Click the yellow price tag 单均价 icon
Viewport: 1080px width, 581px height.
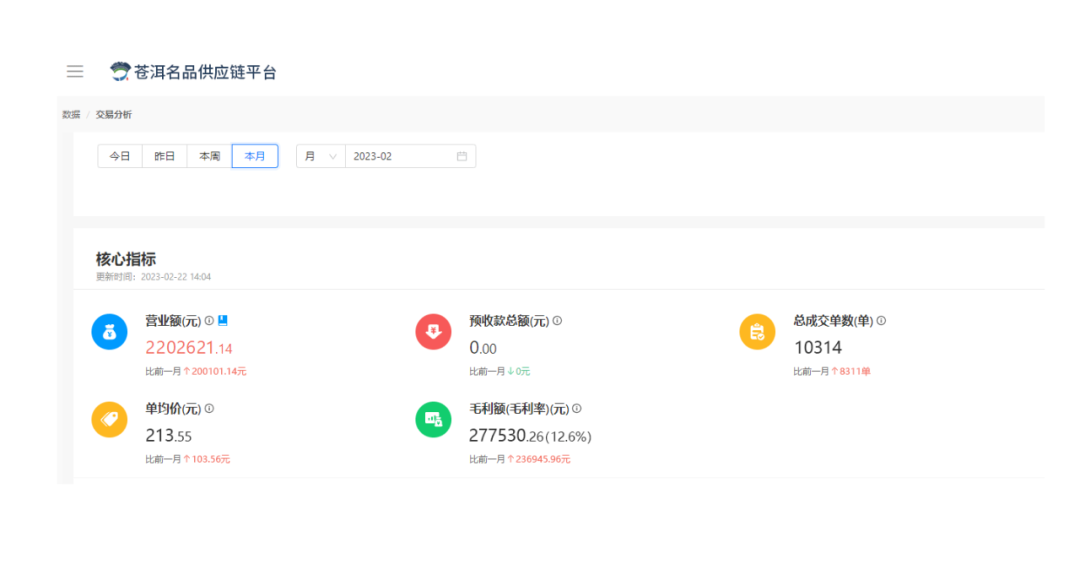click(x=109, y=419)
